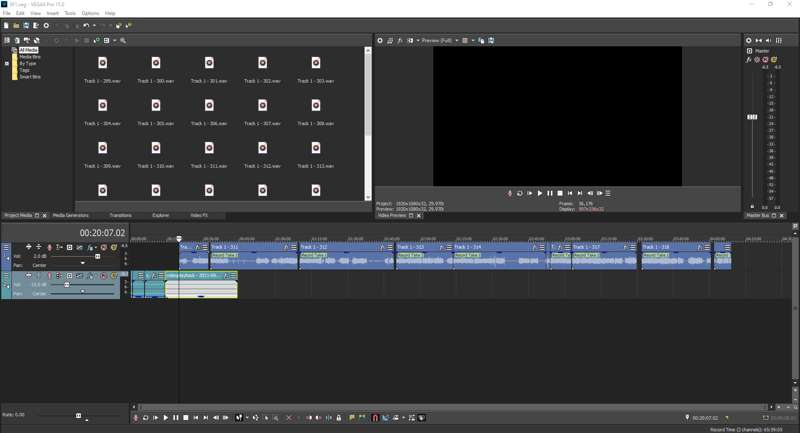Screen dimensions: 800x433
Task: Click the Open folder icon in the main toolbar
Action: (17, 25)
